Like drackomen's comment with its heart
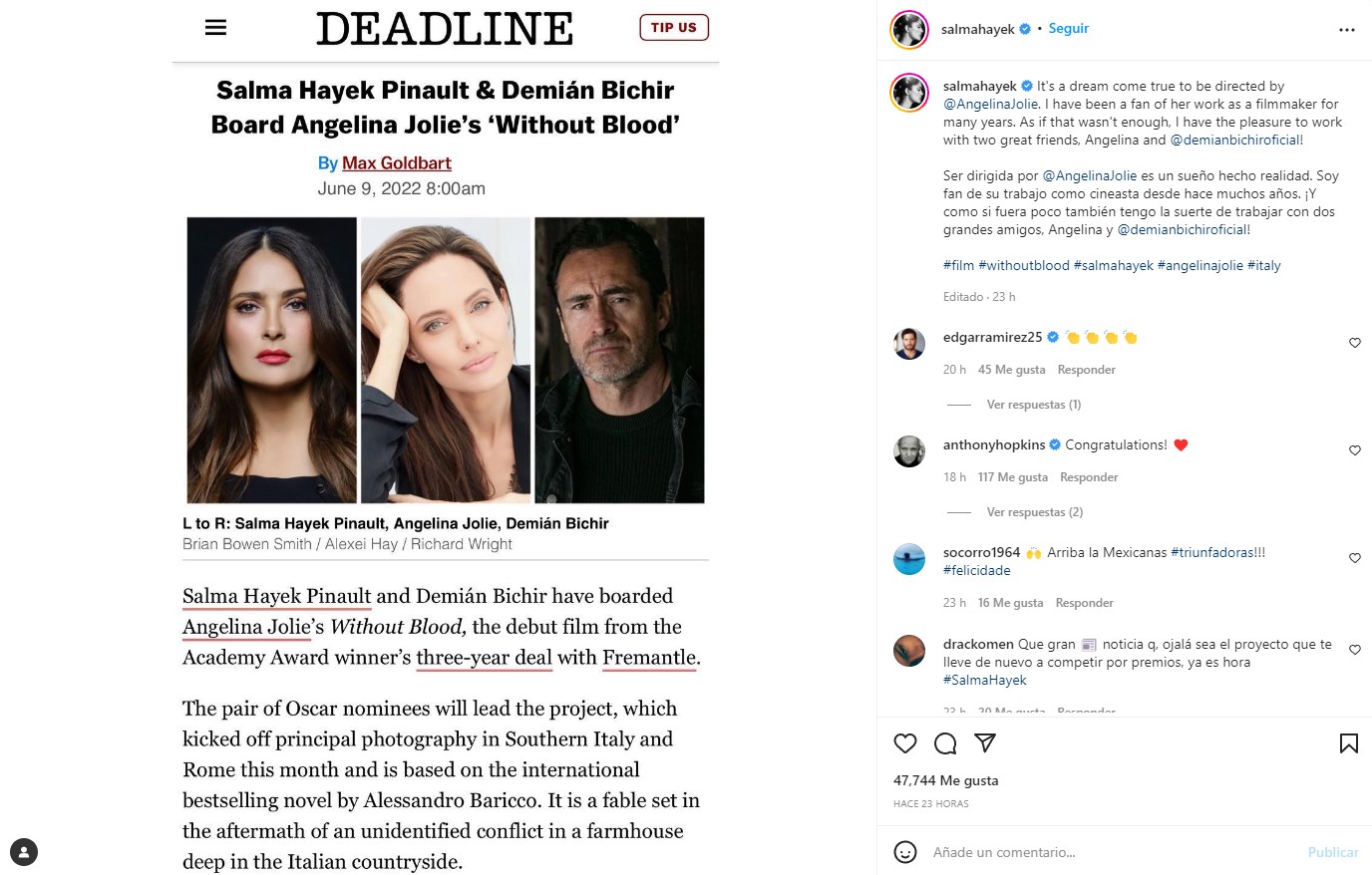The image size is (1372, 875). pyautogui.click(x=1355, y=650)
